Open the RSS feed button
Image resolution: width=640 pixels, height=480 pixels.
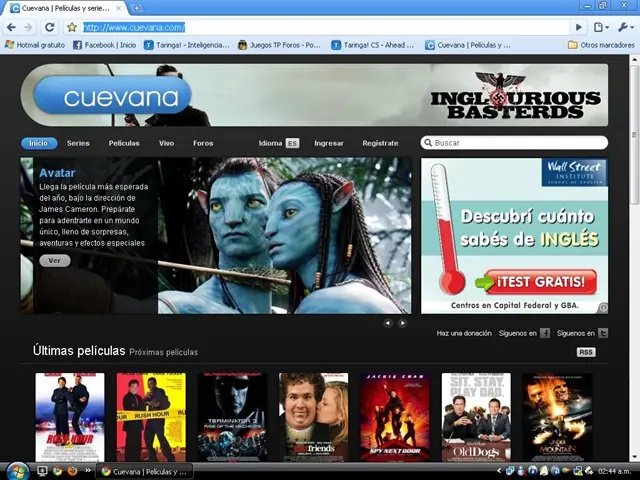tap(586, 352)
